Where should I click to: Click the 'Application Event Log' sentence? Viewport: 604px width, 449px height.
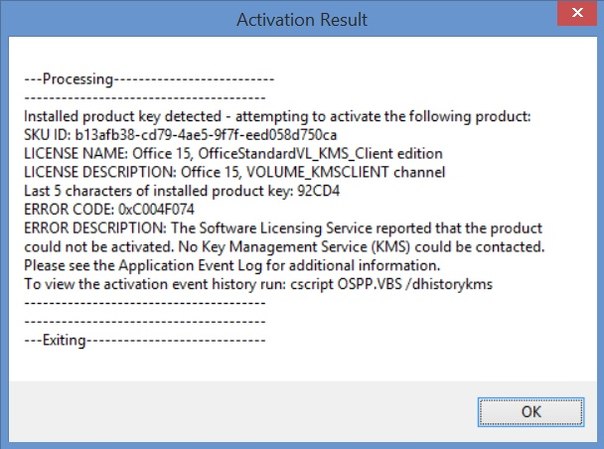(x=232, y=265)
